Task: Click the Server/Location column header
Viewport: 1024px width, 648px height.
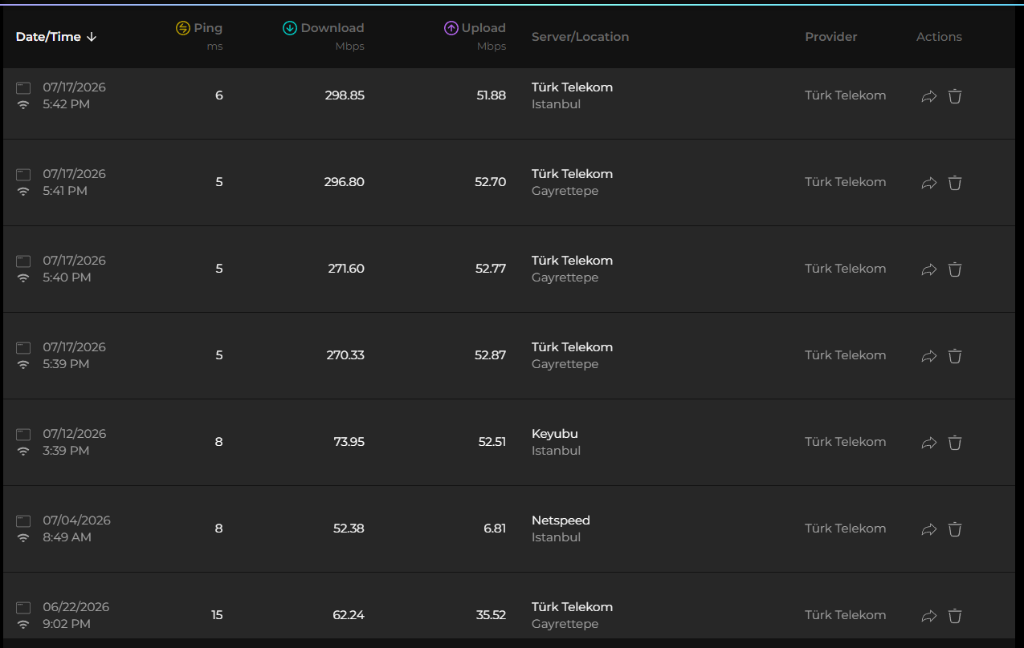Action: click(580, 37)
